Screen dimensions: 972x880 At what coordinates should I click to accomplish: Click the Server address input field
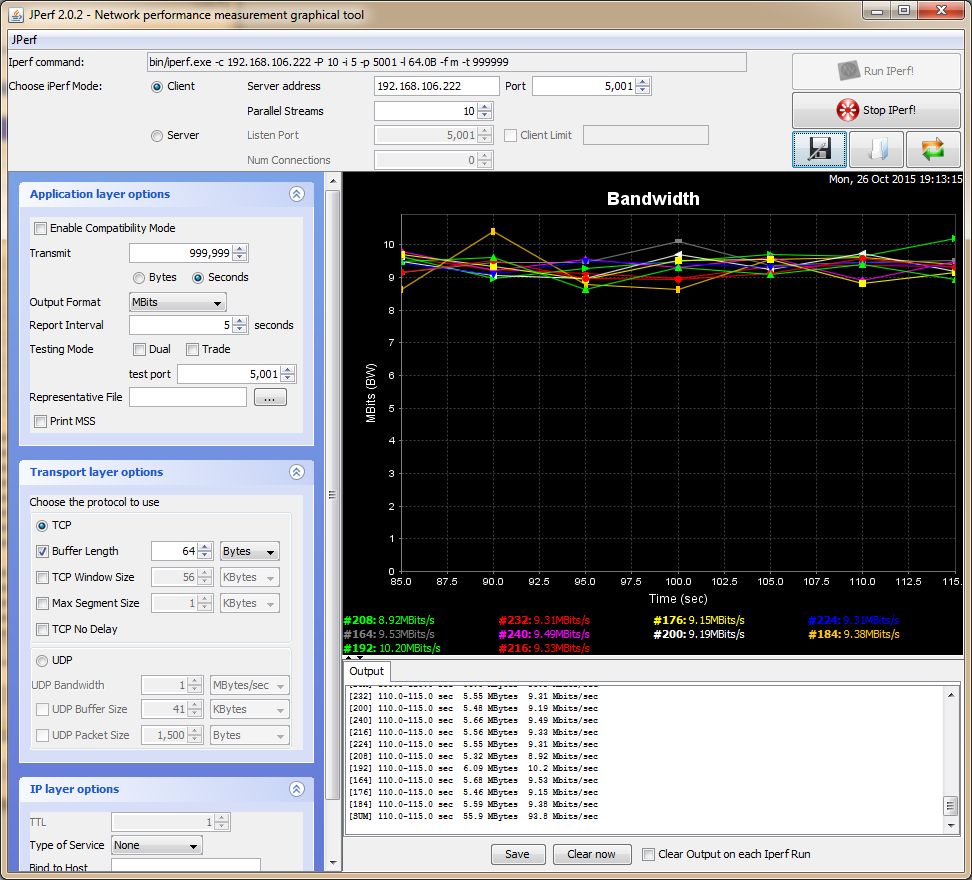[x=436, y=87]
